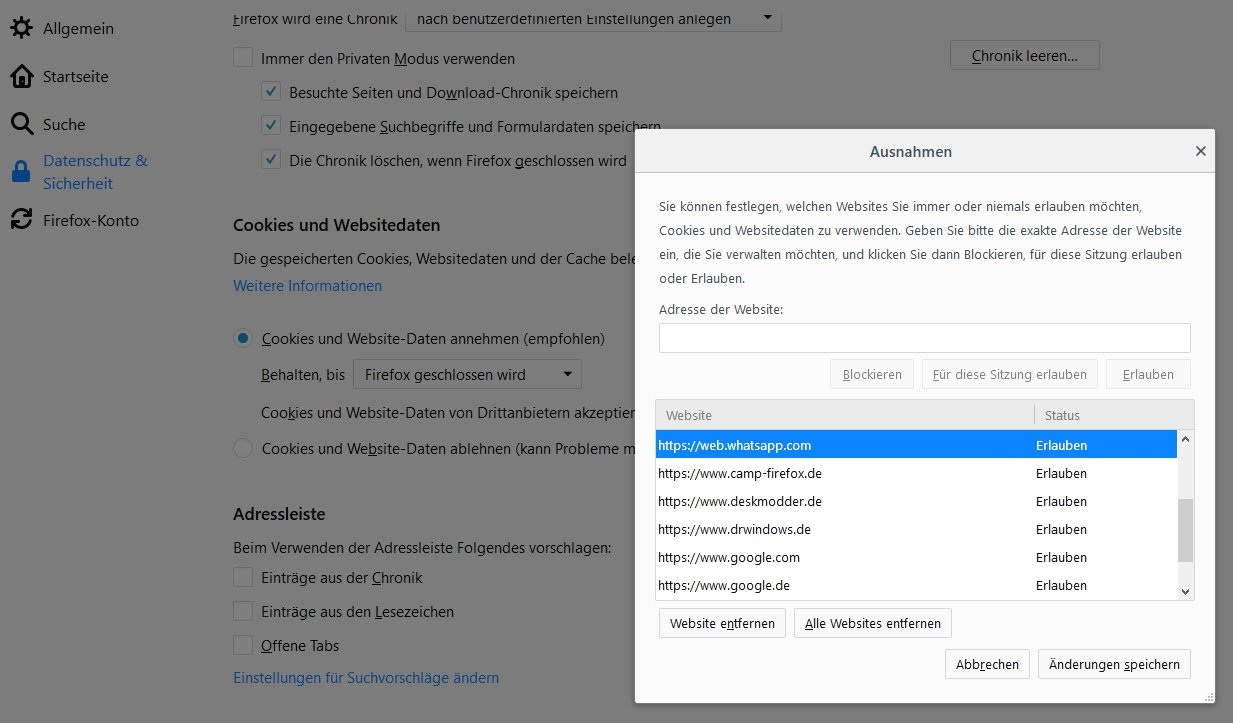1233x723 pixels.
Task: Click the Firefox-Konto sync icon
Action: coord(21,220)
